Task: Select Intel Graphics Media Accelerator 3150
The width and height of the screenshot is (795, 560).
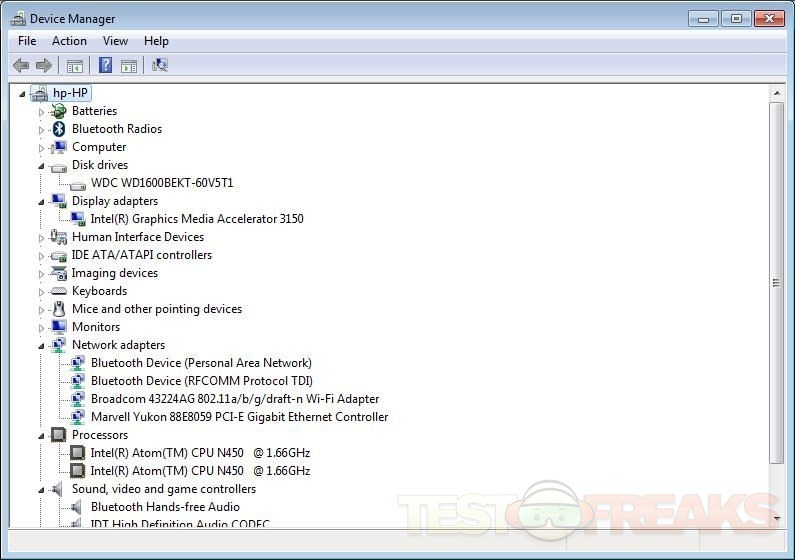Action: click(x=196, y=219)
